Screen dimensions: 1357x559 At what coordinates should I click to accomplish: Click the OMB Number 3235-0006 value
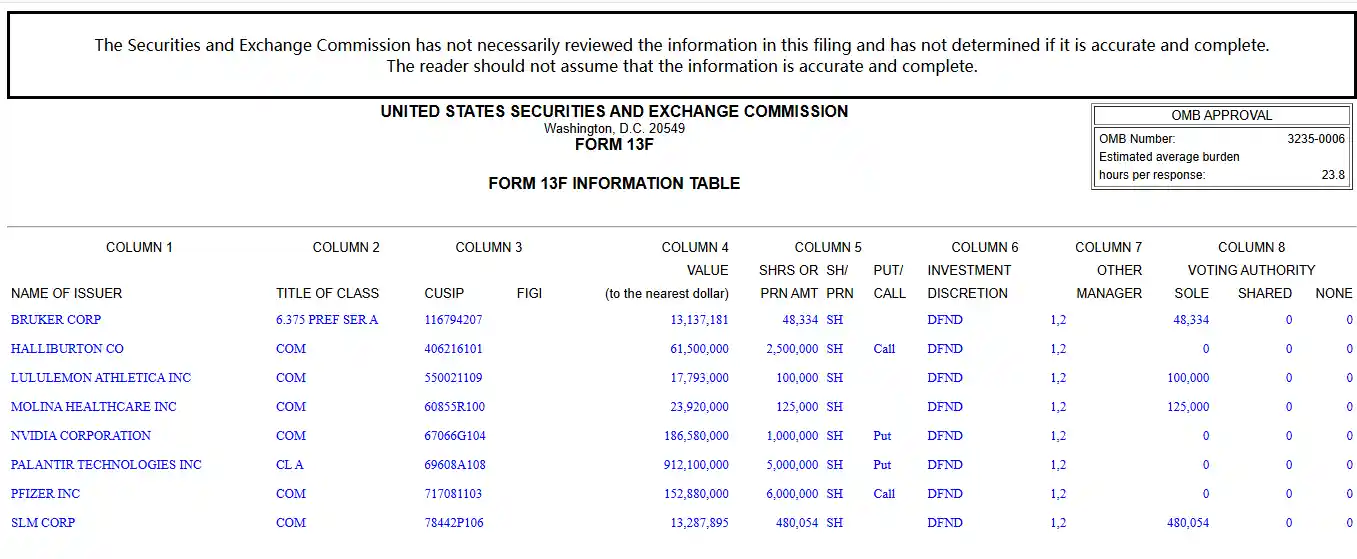pyautogui.click(x=1315, y=139)
